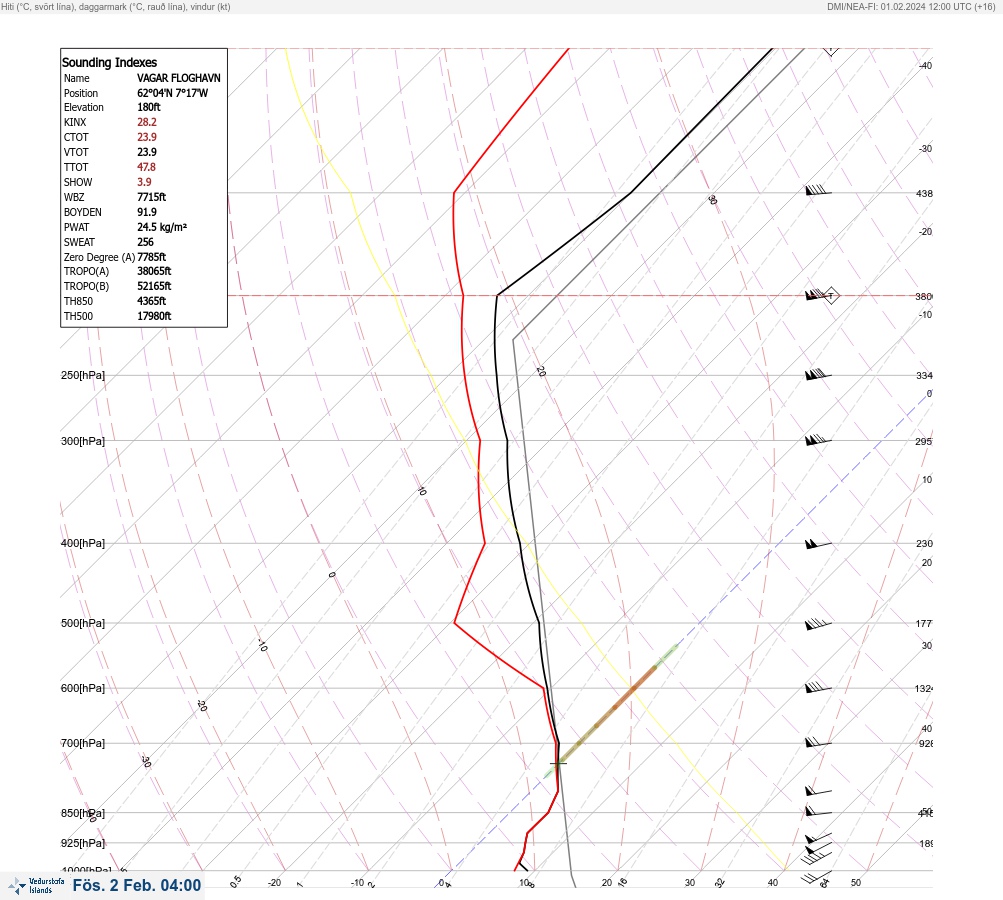Click the SWEAT value 256
Viewport: 1003px width, 900px height.
click(x=145, y=242)
